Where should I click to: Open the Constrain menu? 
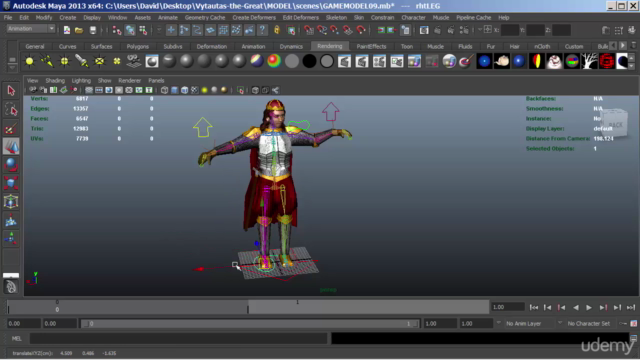tap(382, 18)
